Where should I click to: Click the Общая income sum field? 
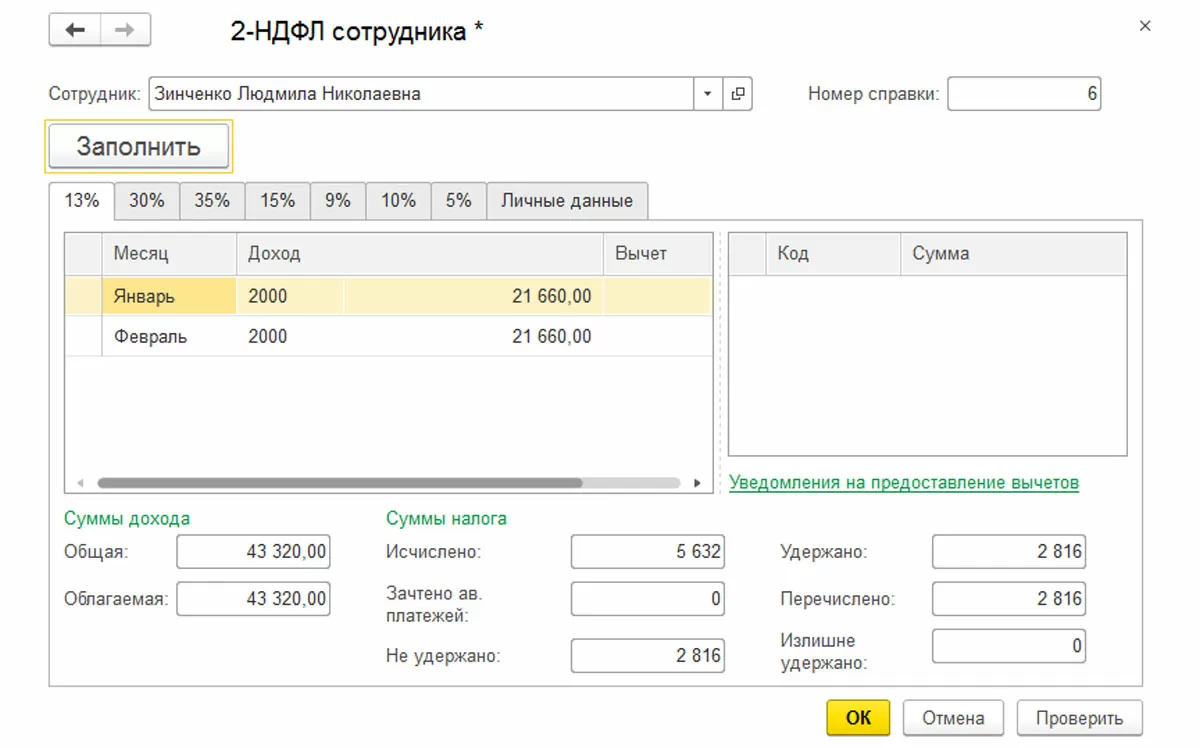pos(253,551)
